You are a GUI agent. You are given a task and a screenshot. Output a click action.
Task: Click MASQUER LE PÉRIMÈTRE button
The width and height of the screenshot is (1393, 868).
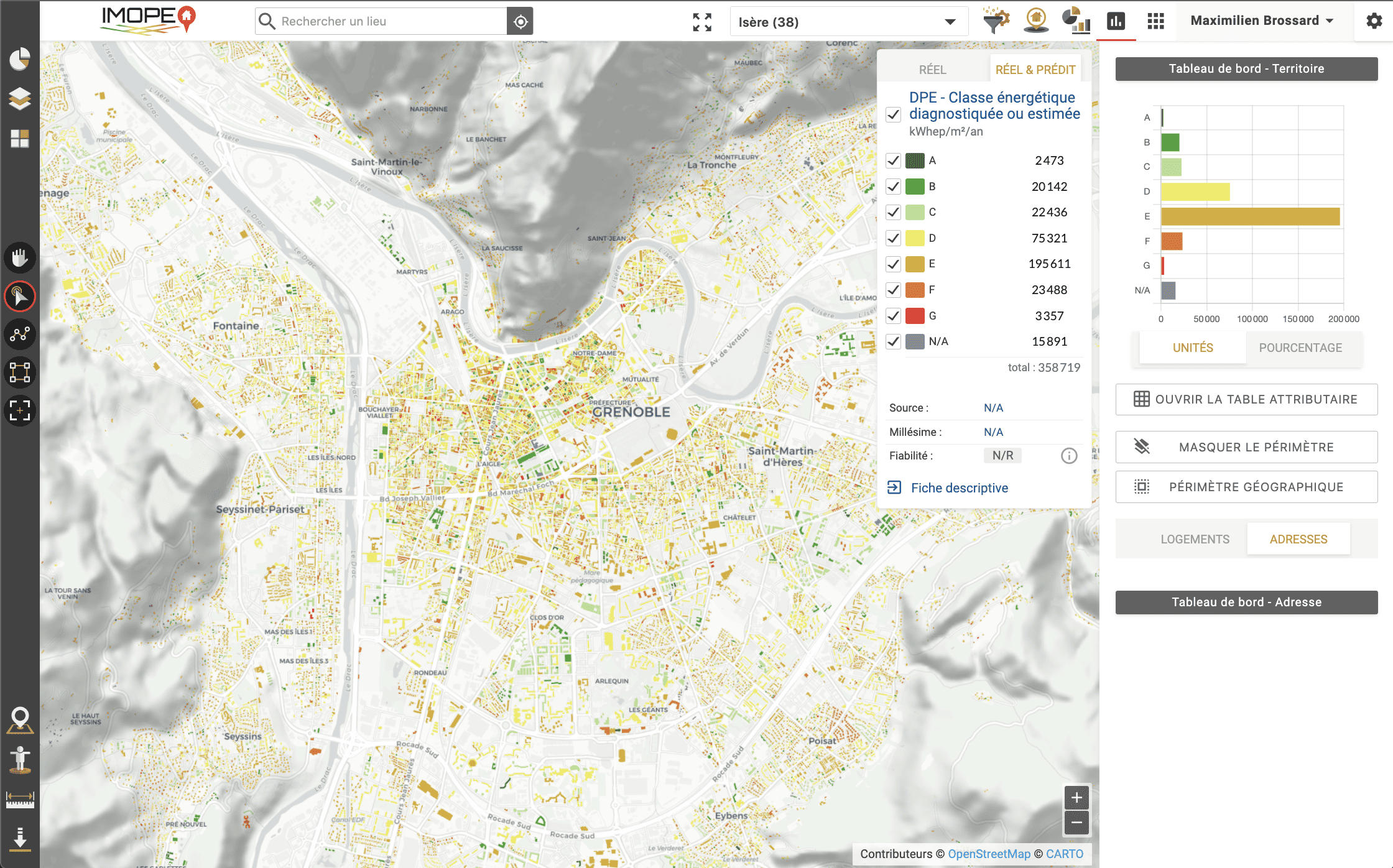[1246, 447]
